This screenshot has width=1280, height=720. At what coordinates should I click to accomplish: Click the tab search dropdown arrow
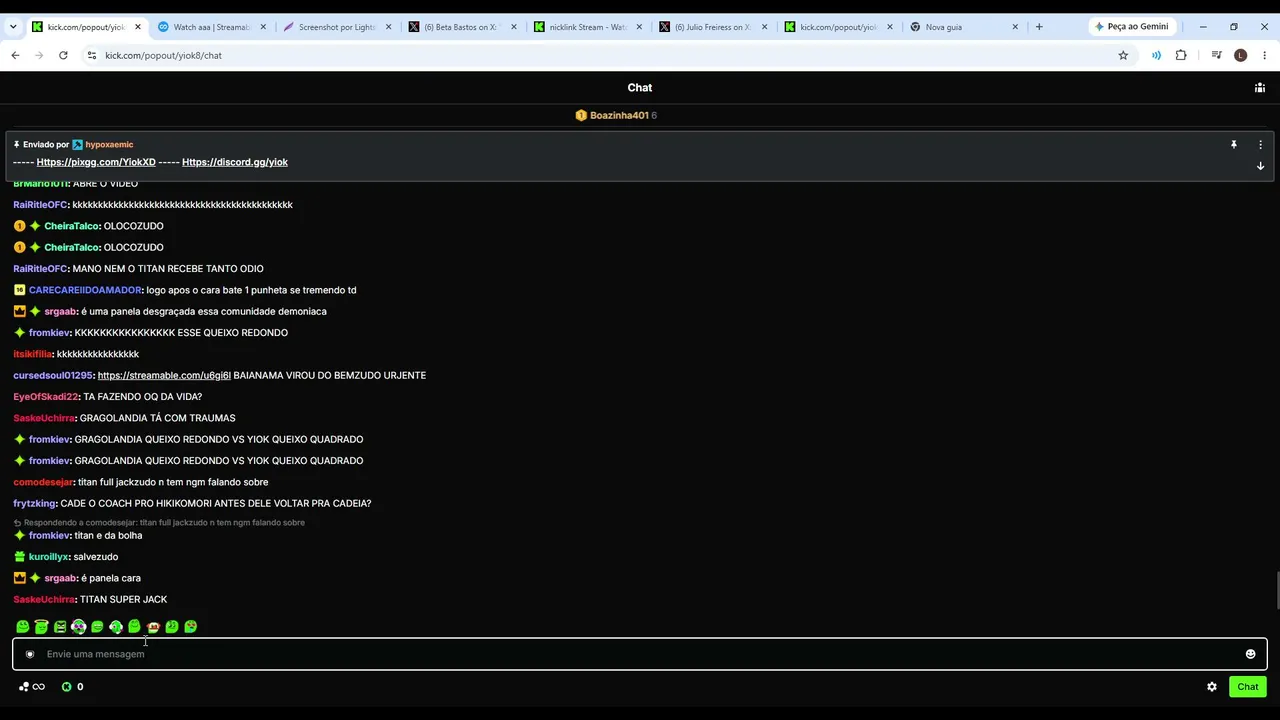[13, 27]
